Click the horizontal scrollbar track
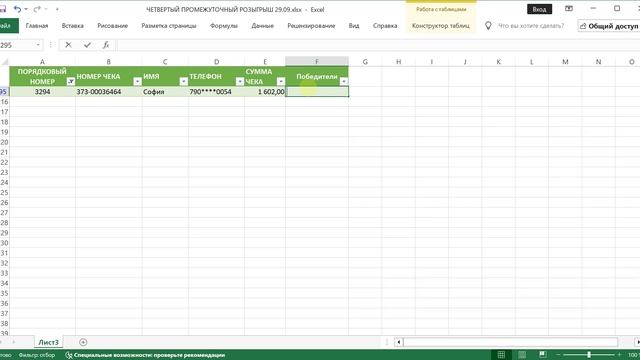Viewport: 640px width, 360px height. (x=511, y=342)
